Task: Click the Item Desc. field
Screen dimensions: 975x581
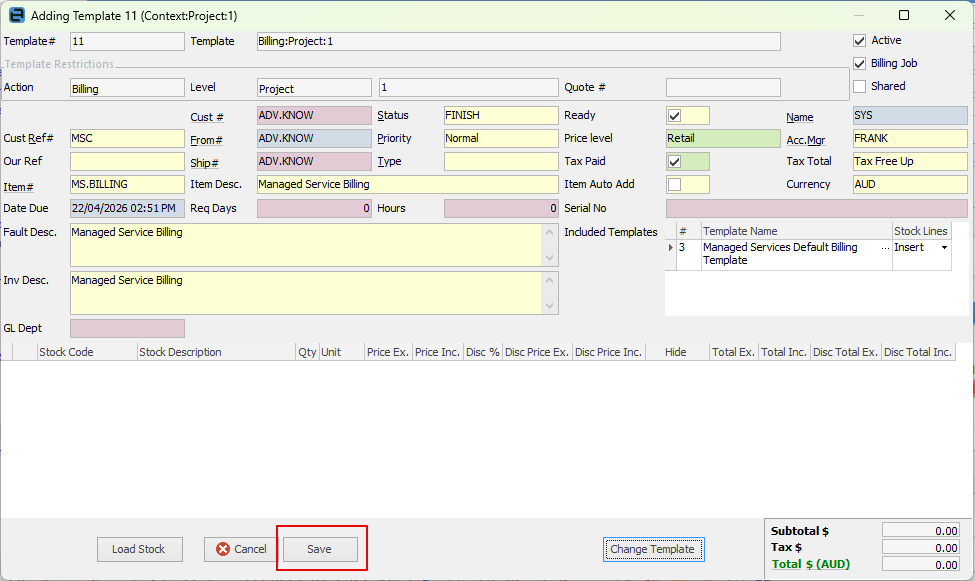Action: point(408,185)
